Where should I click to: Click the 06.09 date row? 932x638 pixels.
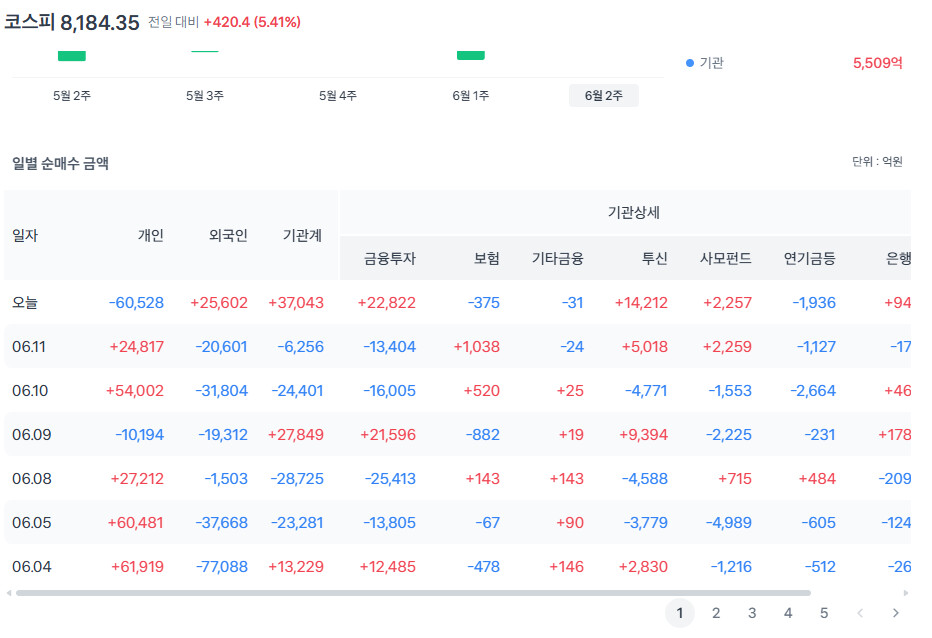pyautogui.click(x=457, y=435)
